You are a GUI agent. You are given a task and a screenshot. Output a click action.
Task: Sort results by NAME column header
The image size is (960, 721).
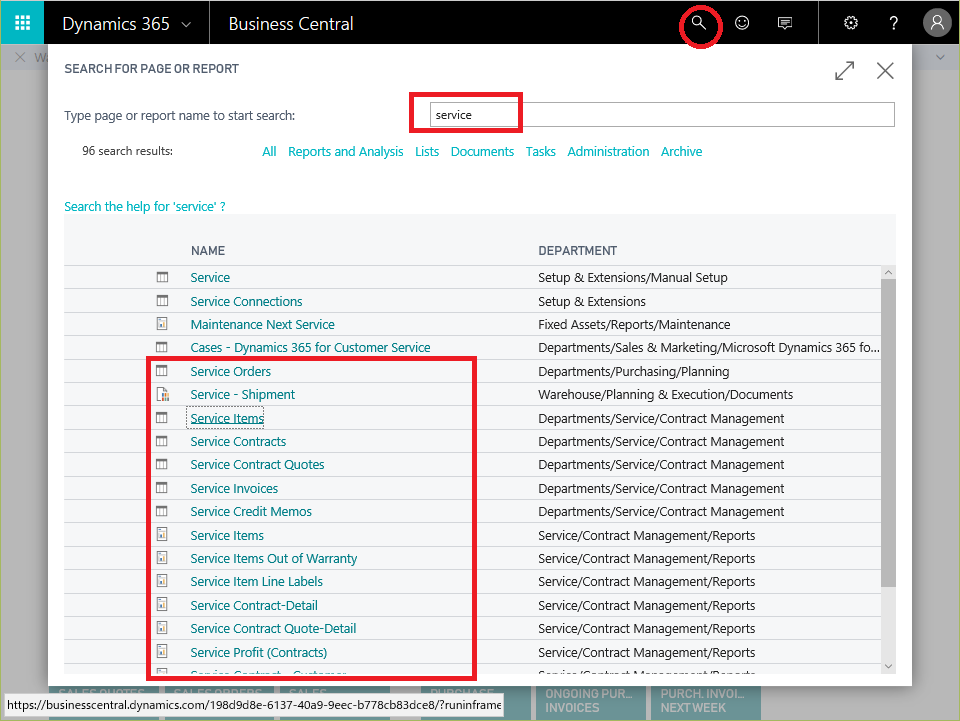click(208, 251)
